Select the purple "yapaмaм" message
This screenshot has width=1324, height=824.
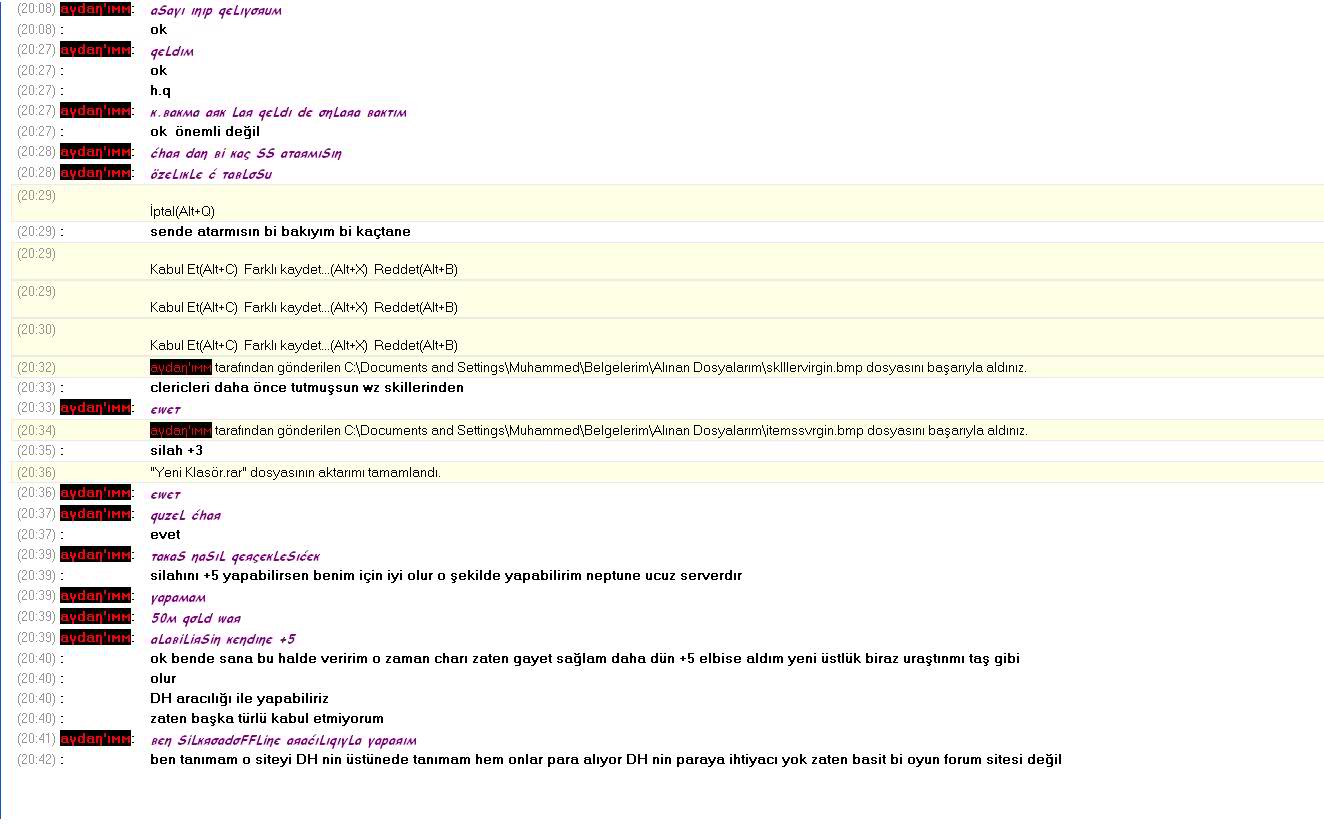178,598
